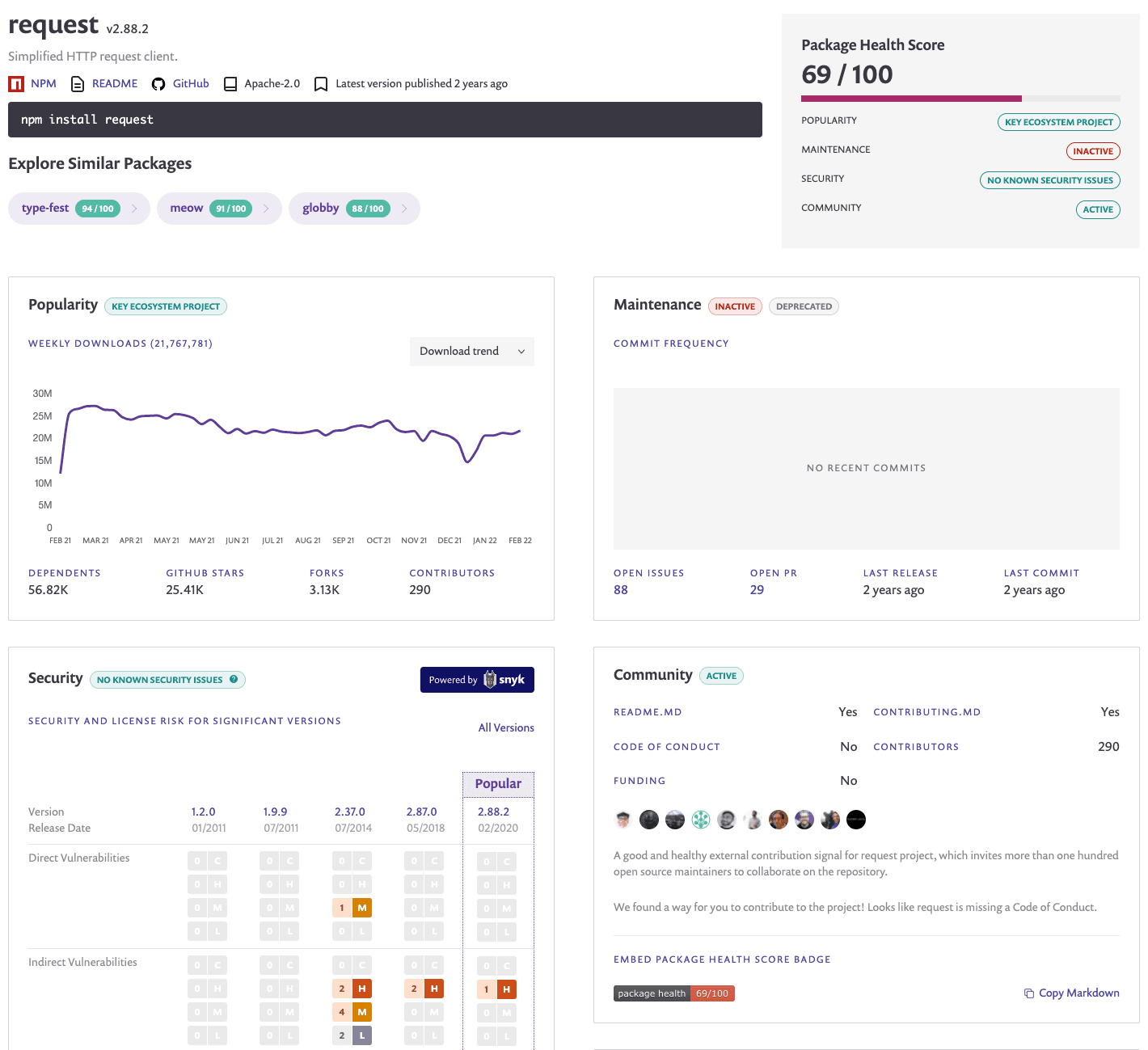Open the type-fest similar package chip
Image resolution: width=1148 pixels, height=1050 pixels.
79,209
